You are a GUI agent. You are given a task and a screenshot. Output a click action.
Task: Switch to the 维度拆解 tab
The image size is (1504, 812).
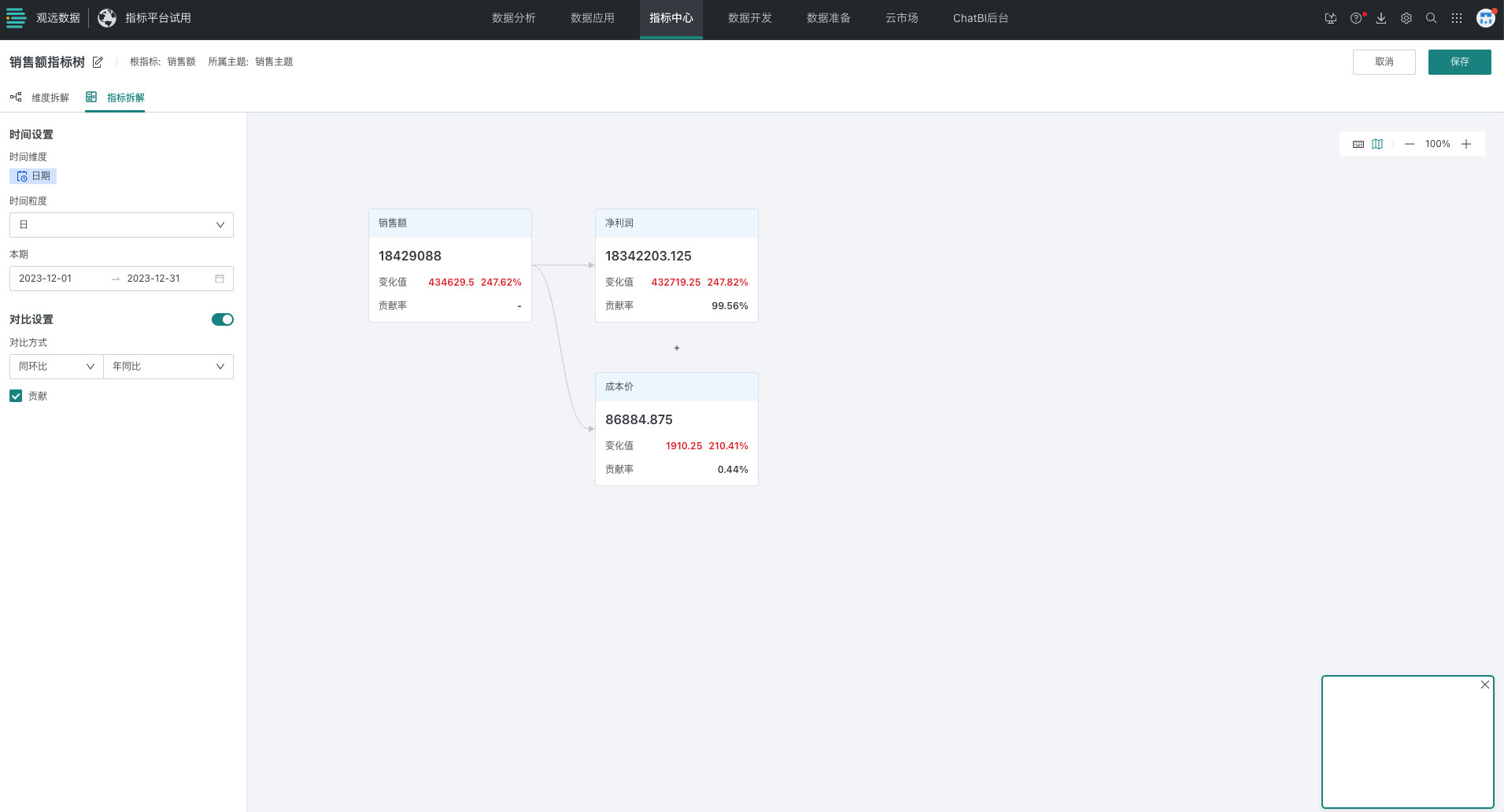click(40, 98)
